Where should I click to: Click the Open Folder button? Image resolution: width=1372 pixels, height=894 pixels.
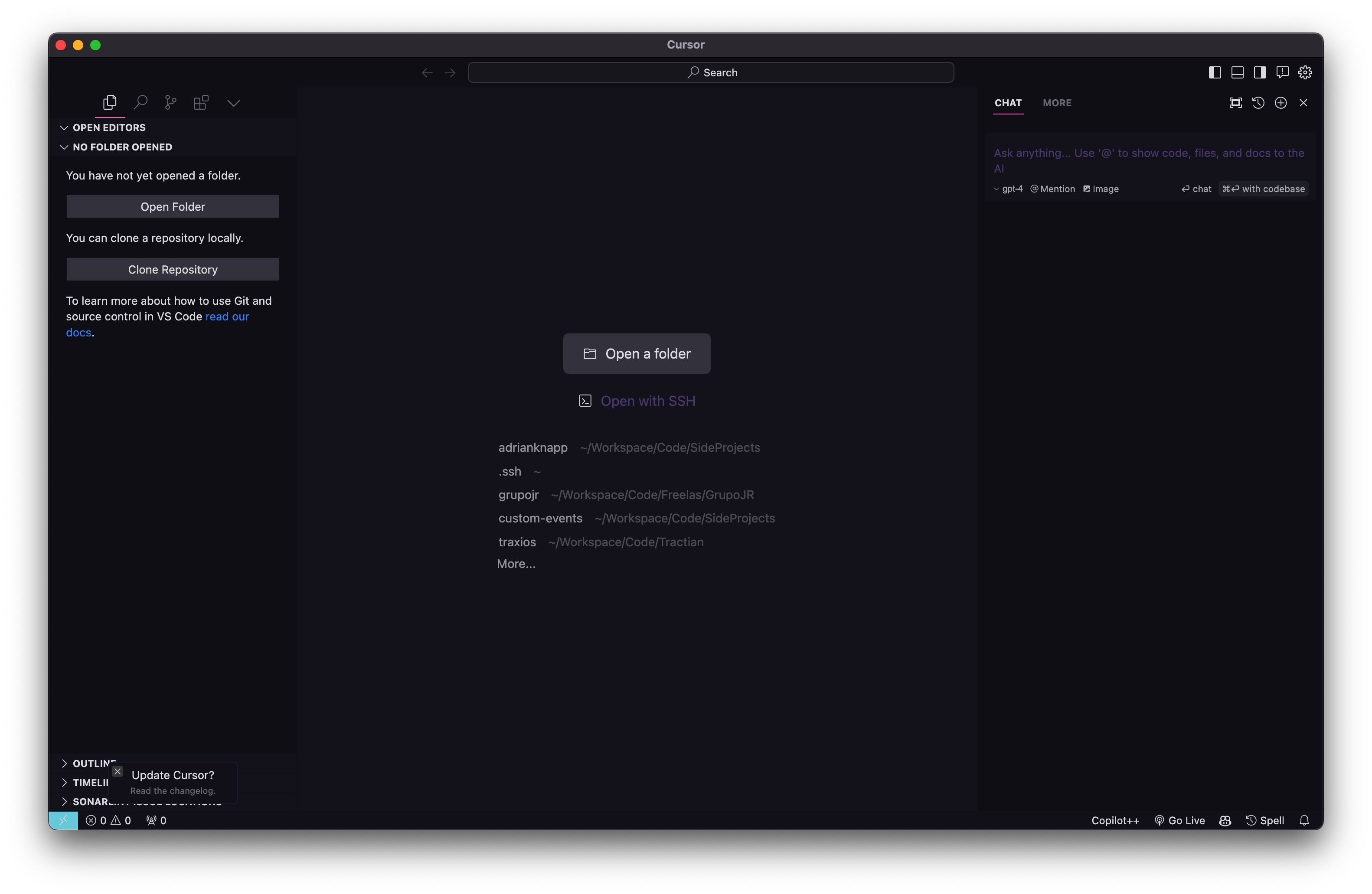pyautogui.click(x=173, y=206)
